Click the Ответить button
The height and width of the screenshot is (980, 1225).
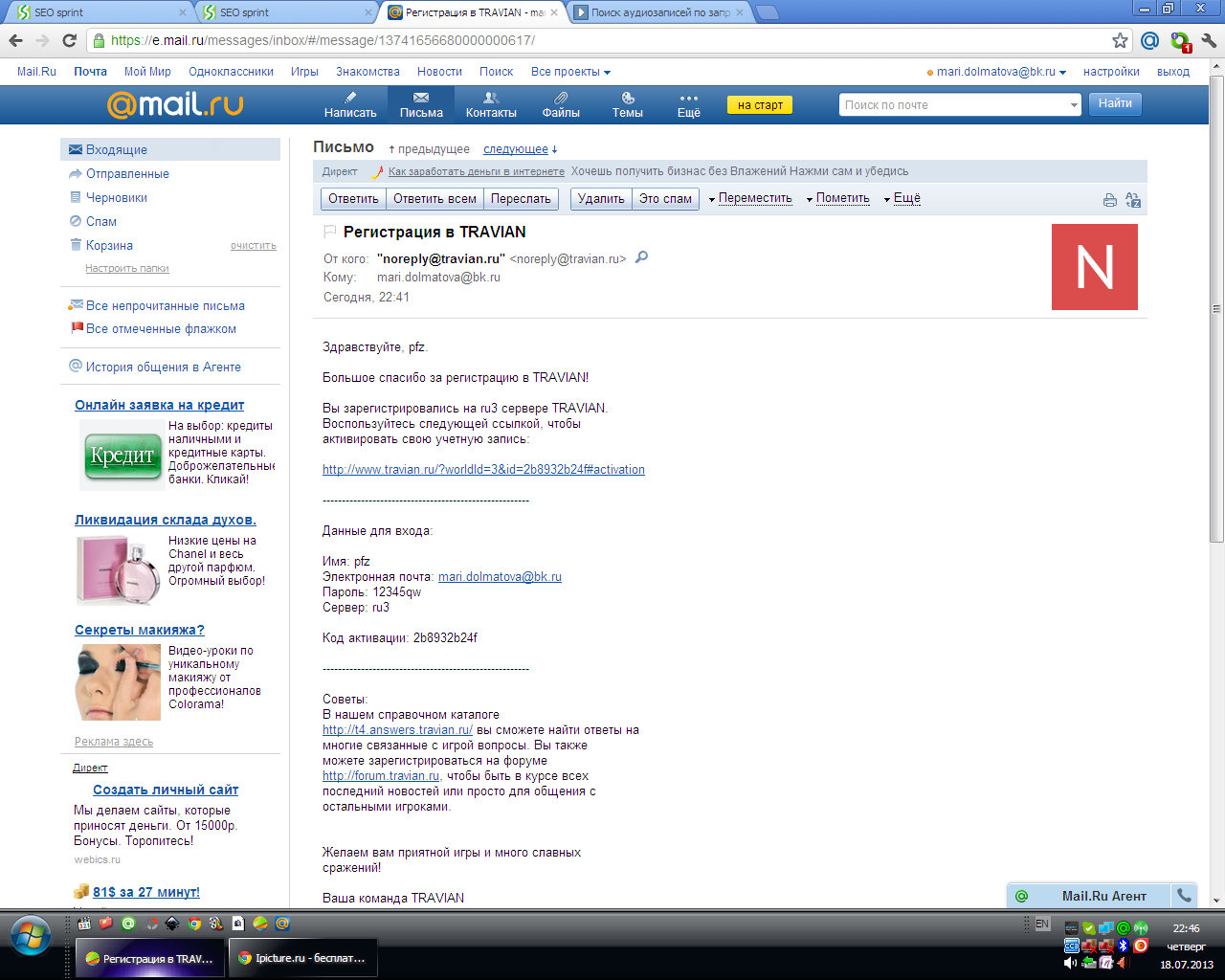[353, 199]
